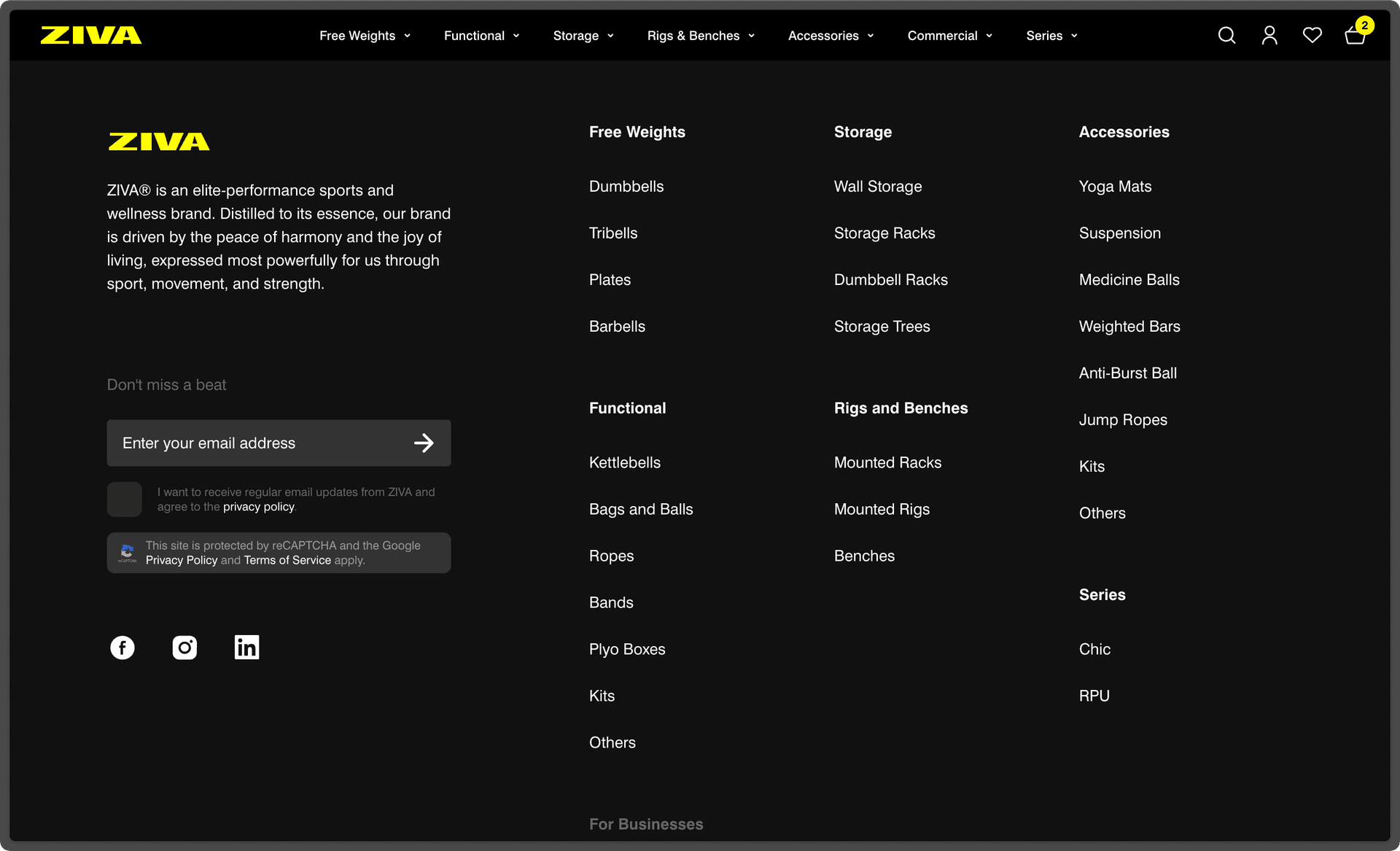The height and width of the screenshot is (851, 1400).
Task: Go to Kettlebells footer link
Action: coord(624,462)
